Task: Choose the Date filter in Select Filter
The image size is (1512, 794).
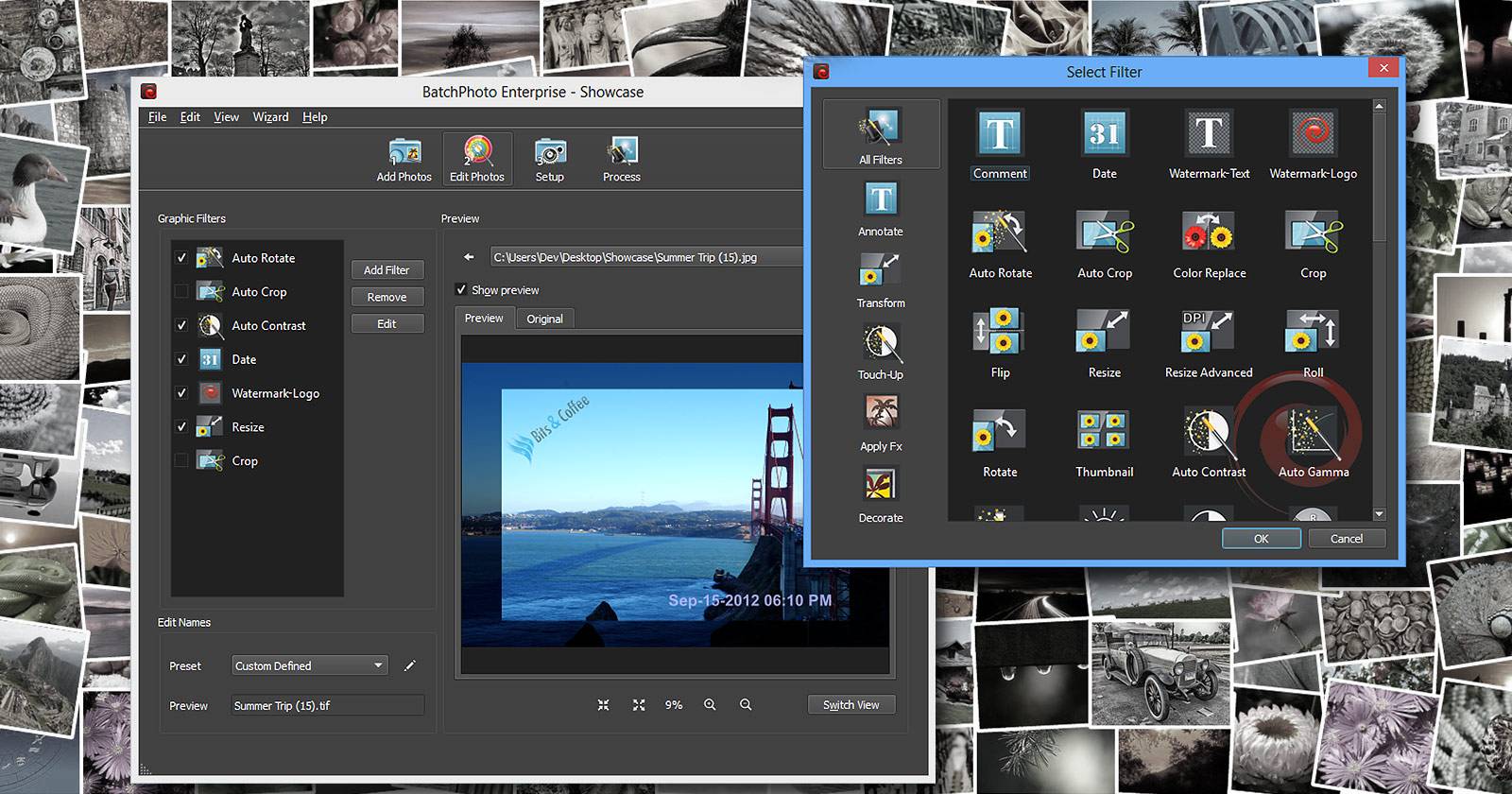Action: click(1104, 144)
